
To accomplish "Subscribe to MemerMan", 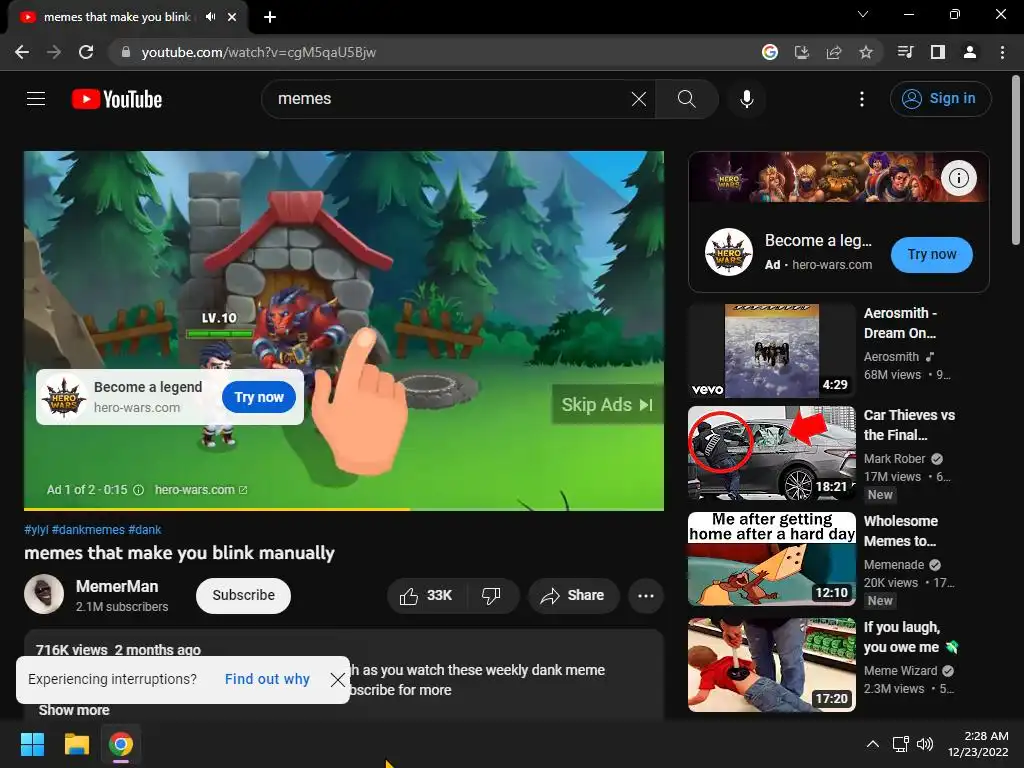I will click(x=243, y=596).
